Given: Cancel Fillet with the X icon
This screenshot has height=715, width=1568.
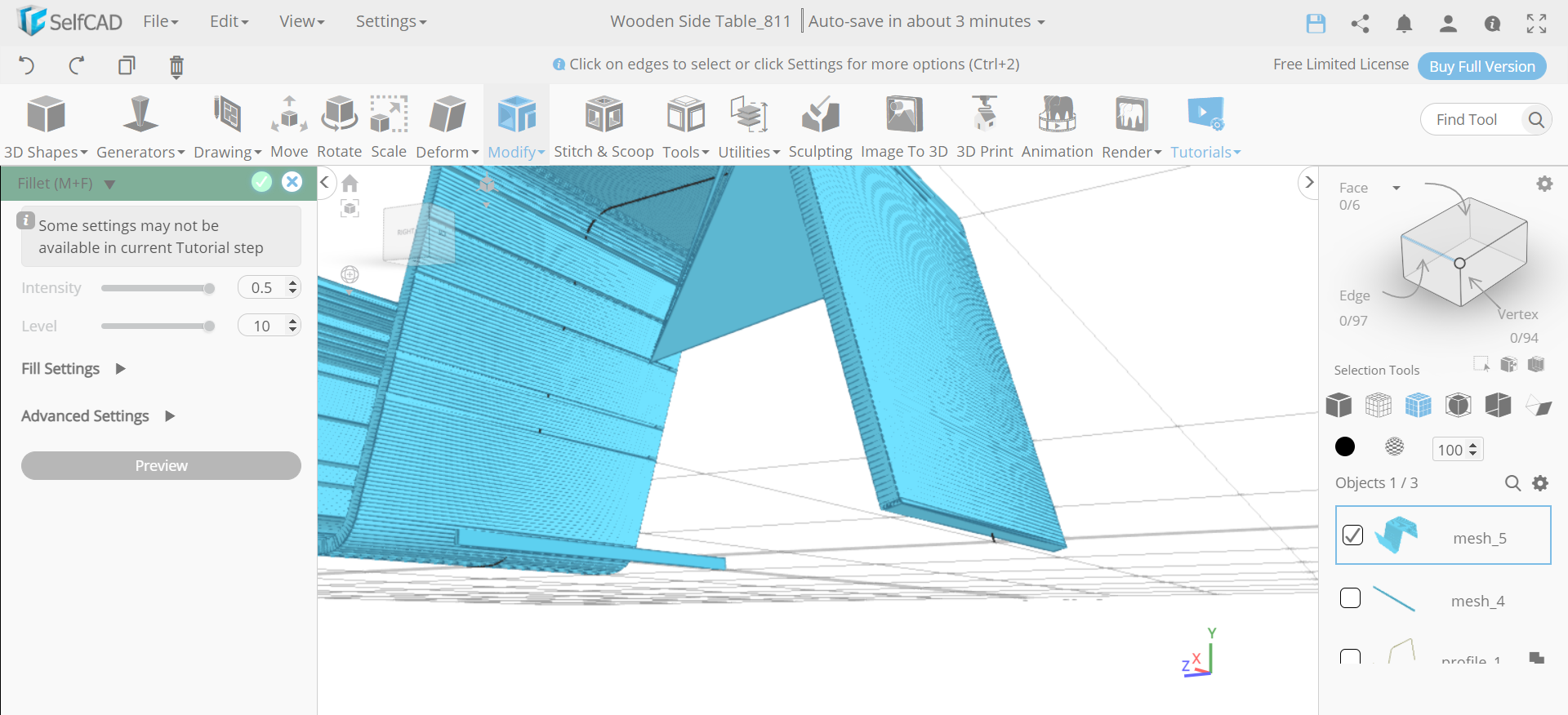Looking at the screenshot, I should (292, 182).
